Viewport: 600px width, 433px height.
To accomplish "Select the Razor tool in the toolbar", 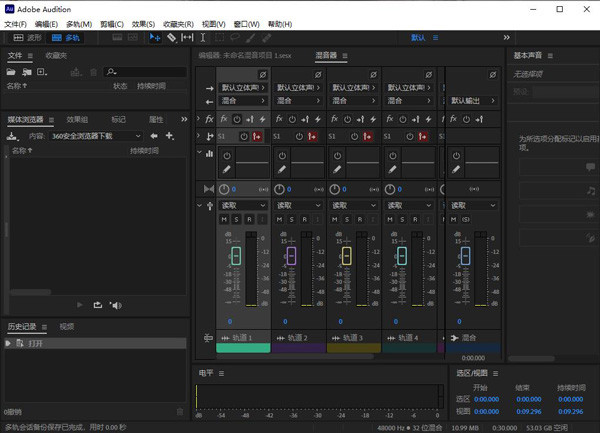I will click(x=171, y=37).
